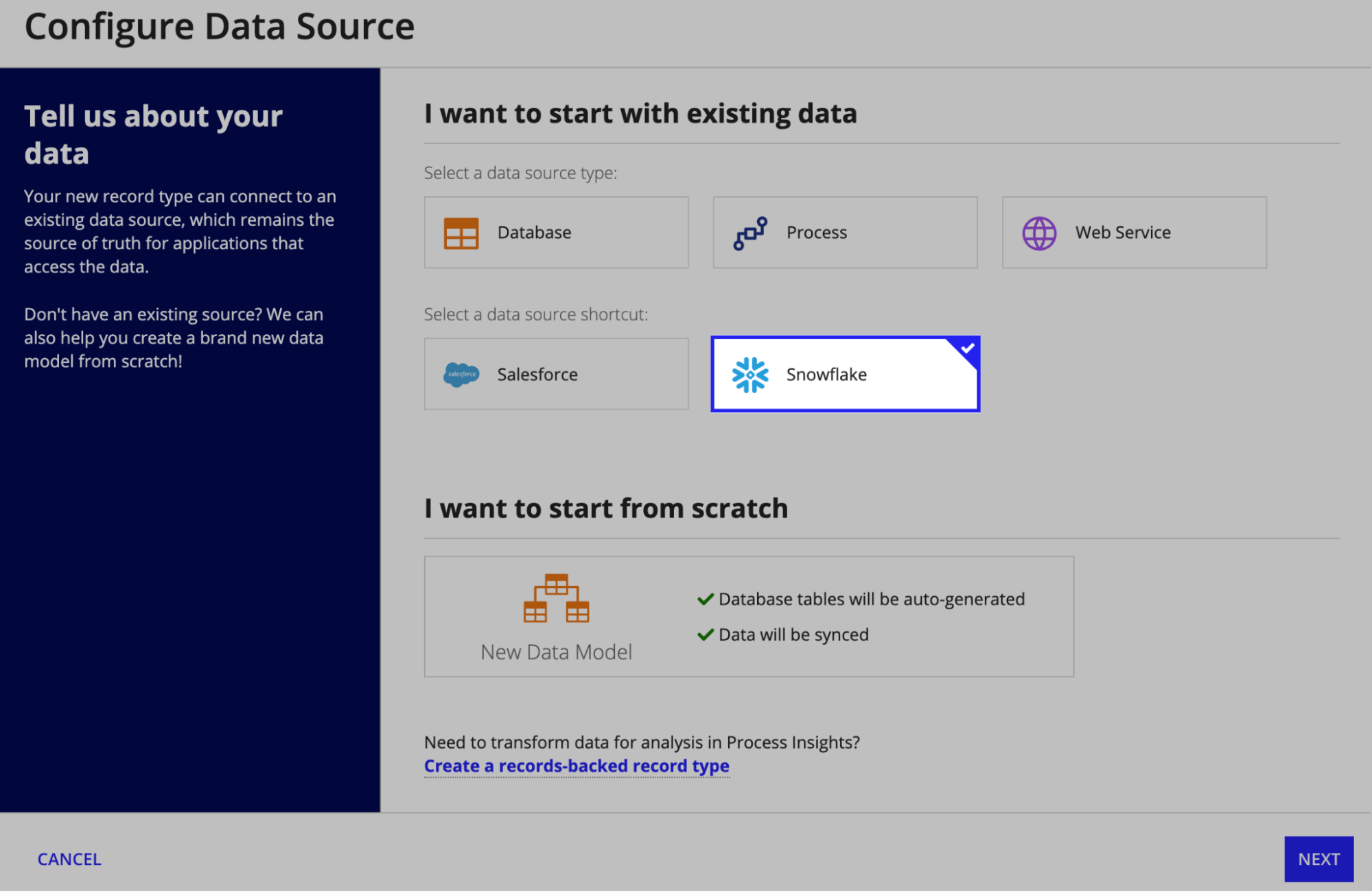Viewport: 1372px width, 892px height.
Task: Cancel the data source configuration
Action: [x=69, y=859]
